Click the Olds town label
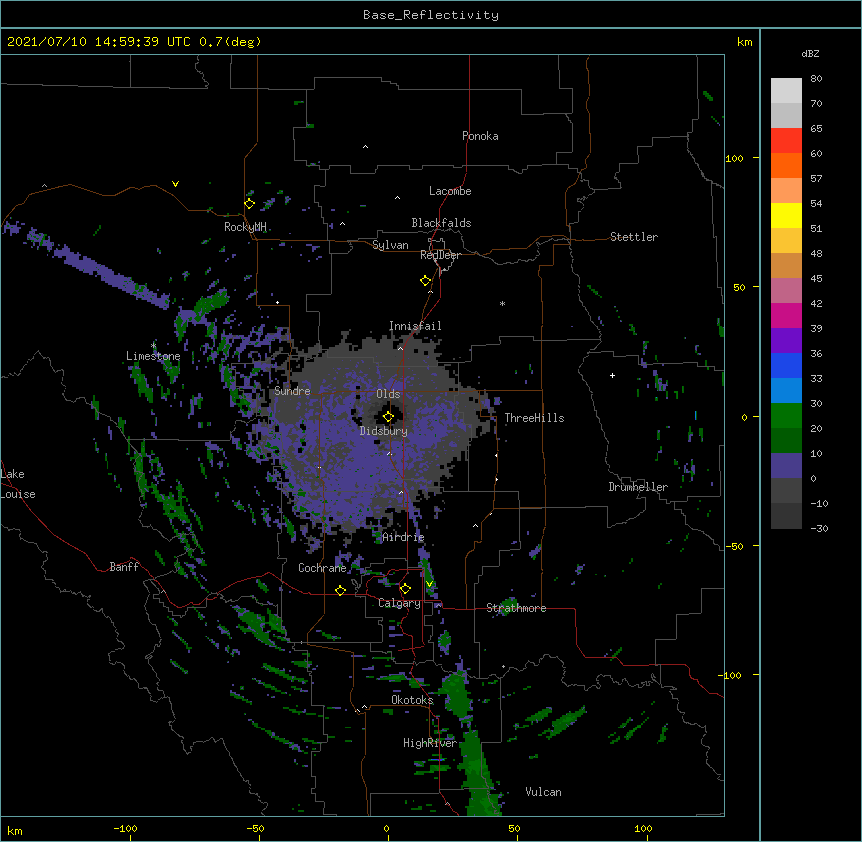The image size is (862, 842). [x=388, y=394]
